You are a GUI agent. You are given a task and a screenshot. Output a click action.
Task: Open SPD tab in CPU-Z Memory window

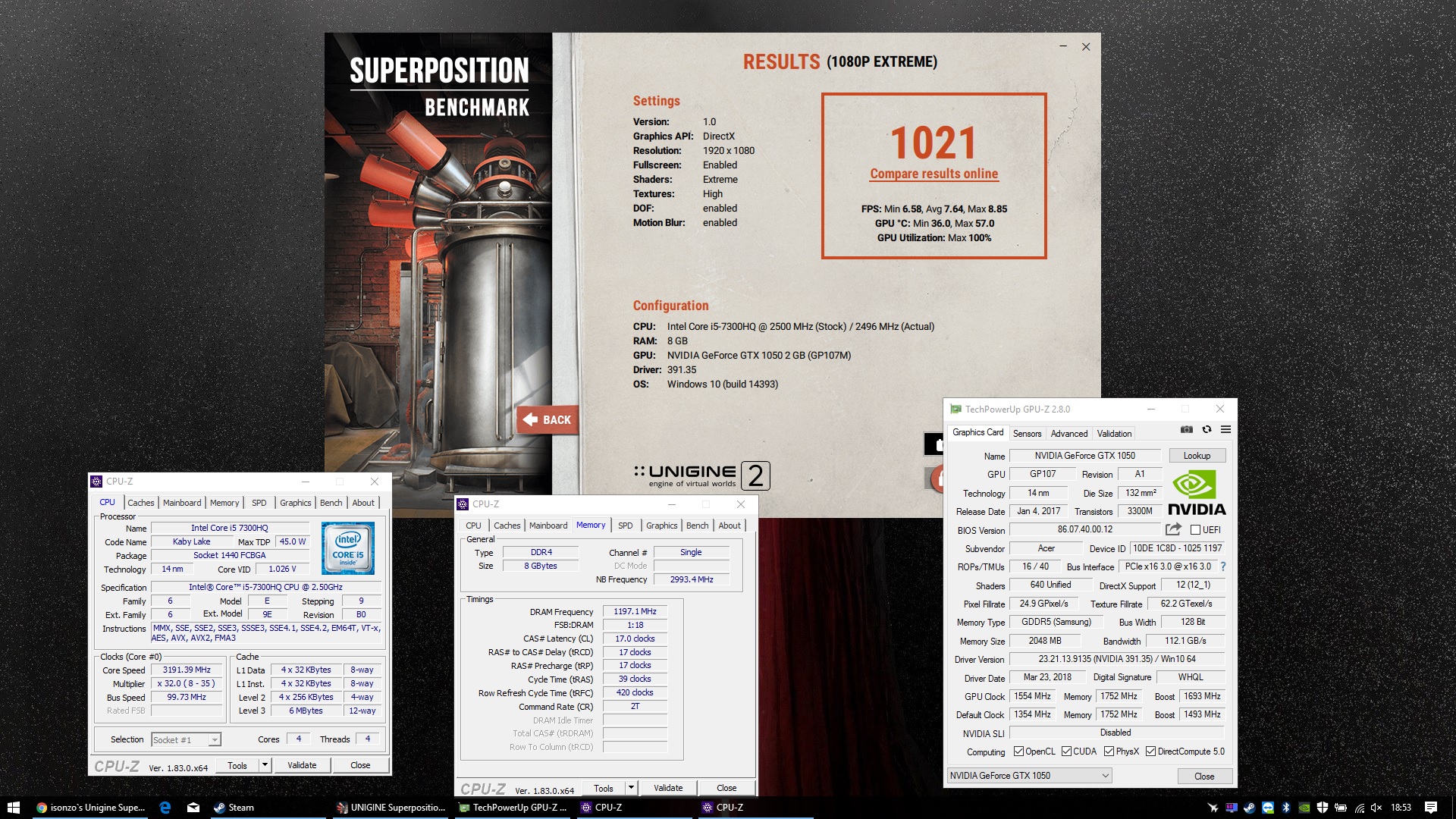coord(625,526)
